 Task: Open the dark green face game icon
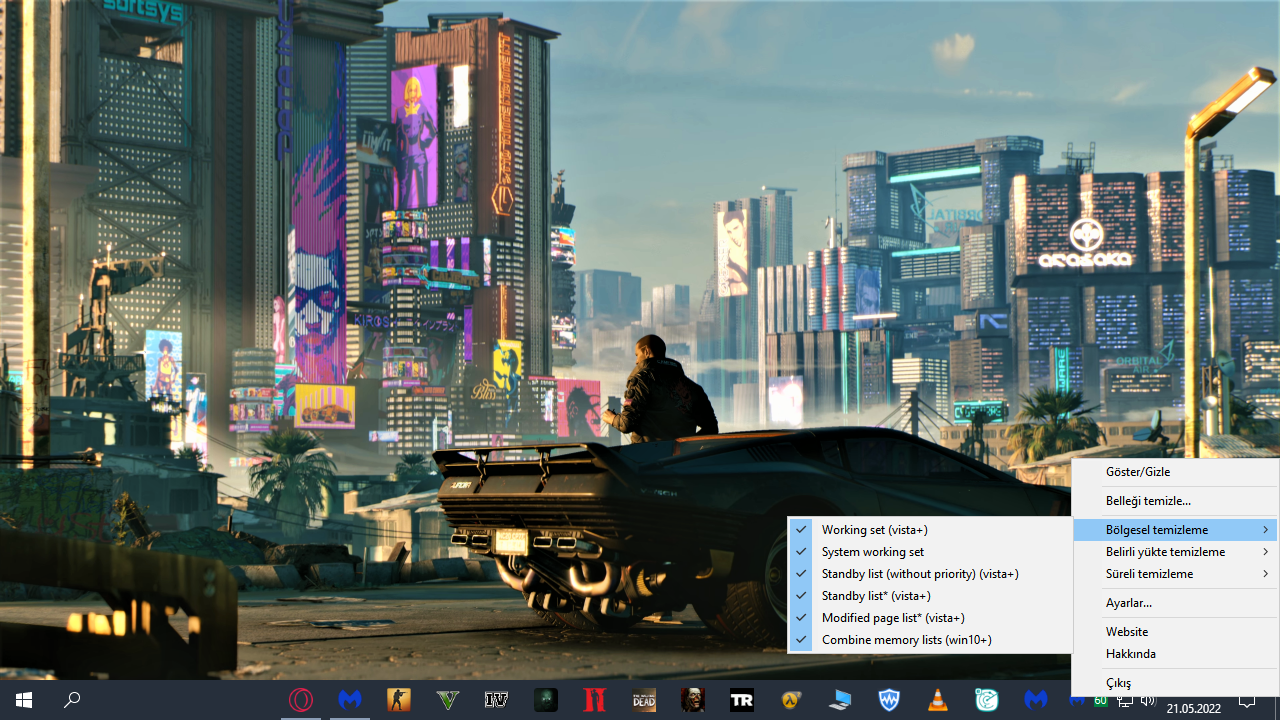pyautogui.click(x=546, y=700)
